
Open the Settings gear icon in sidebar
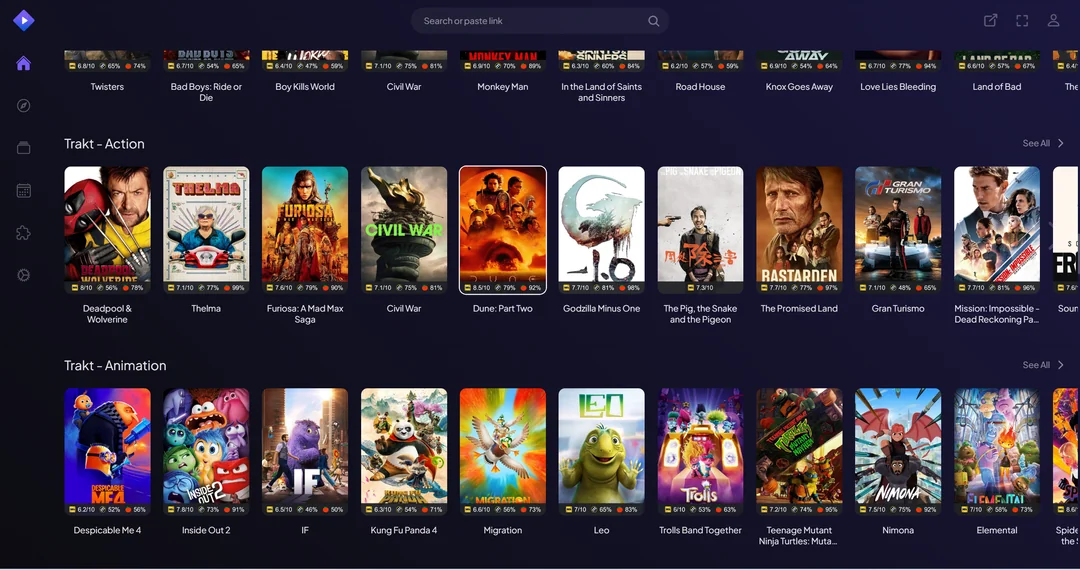24,275
